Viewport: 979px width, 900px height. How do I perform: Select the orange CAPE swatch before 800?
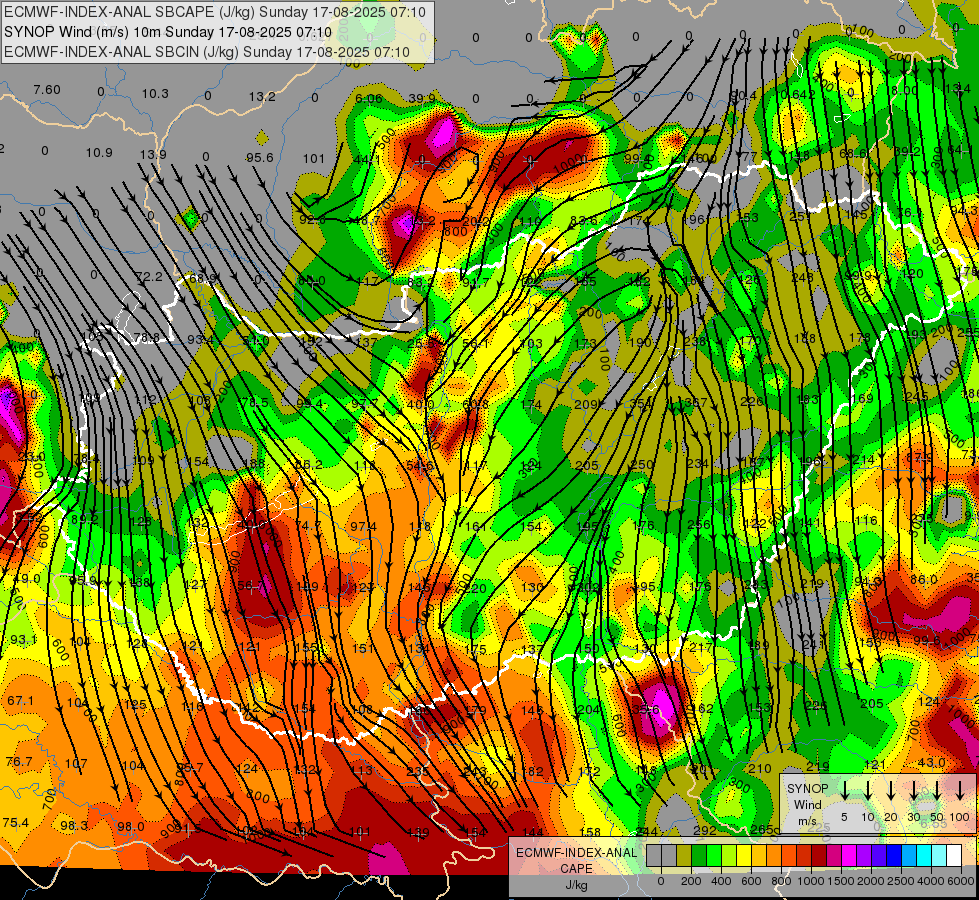pyautogui.click(x=774, y=856)
